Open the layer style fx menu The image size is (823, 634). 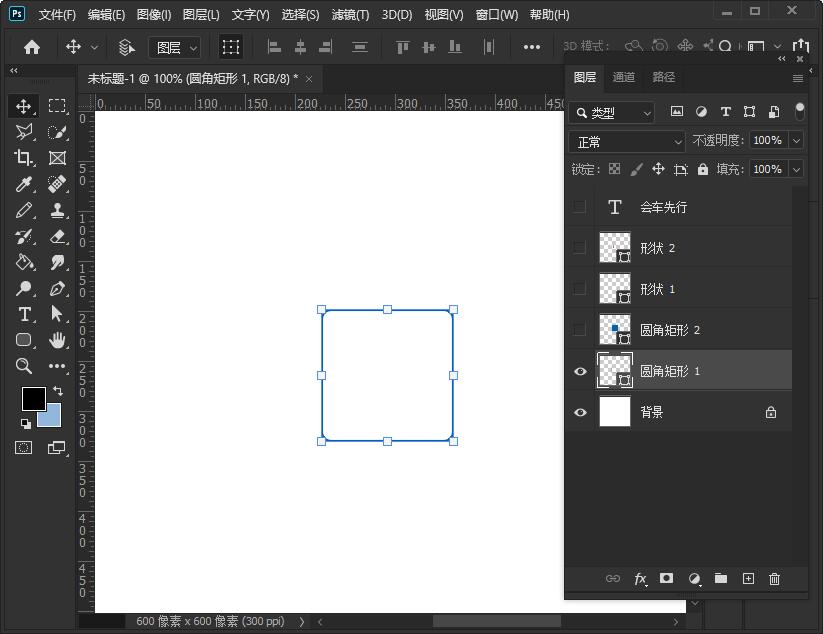pos(640,579)
